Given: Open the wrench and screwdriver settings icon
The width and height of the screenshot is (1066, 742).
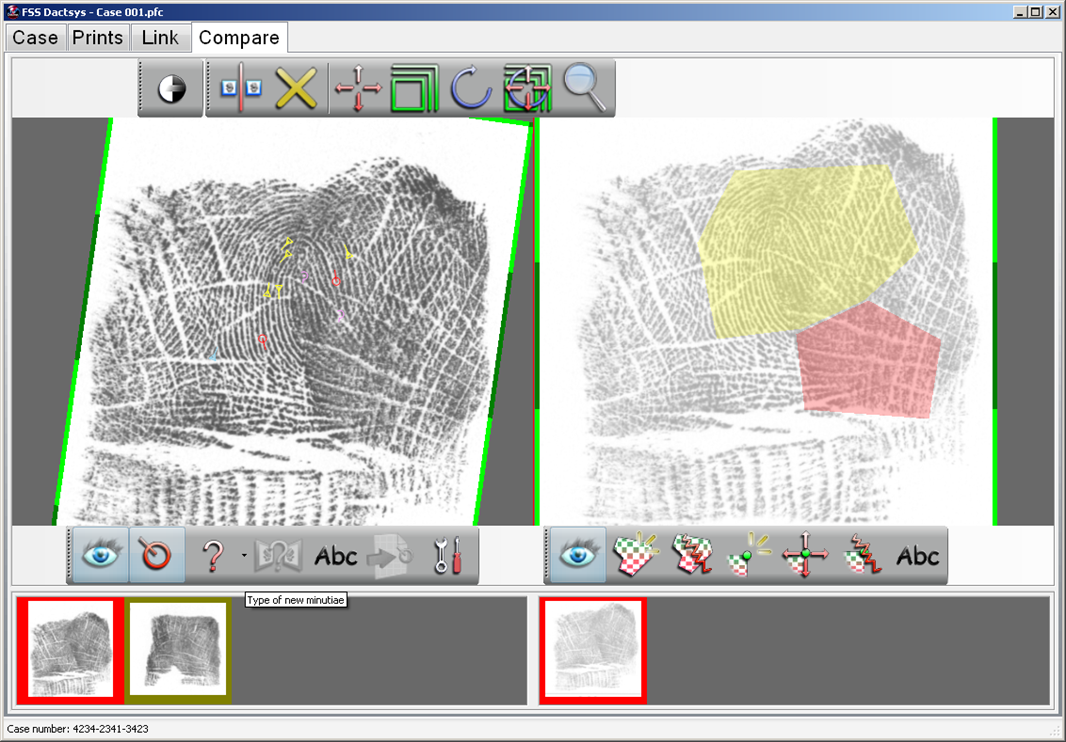Looking at the screenshot, I should click(x=448, y=556).
